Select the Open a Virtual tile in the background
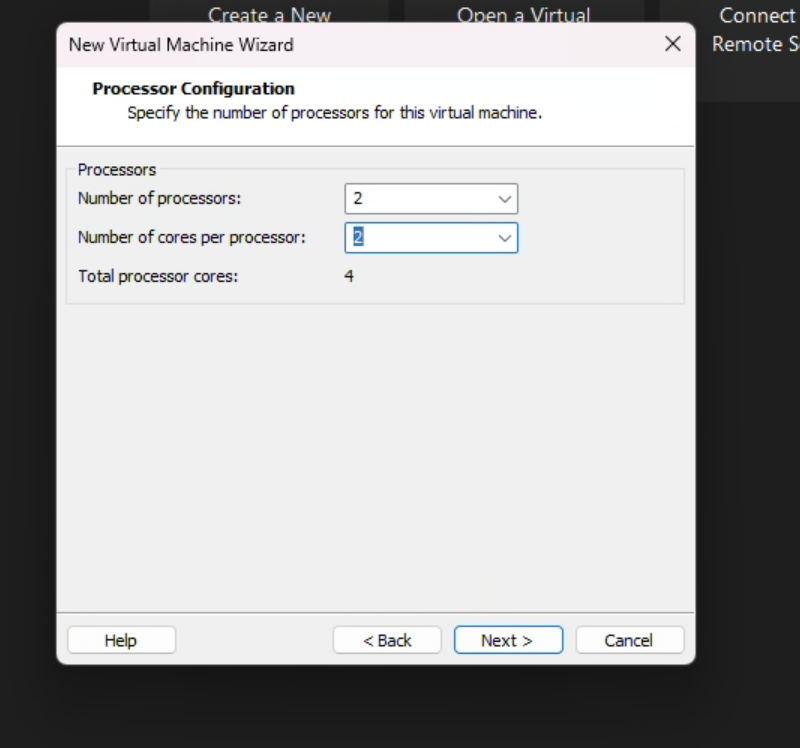 click(523, 14)
